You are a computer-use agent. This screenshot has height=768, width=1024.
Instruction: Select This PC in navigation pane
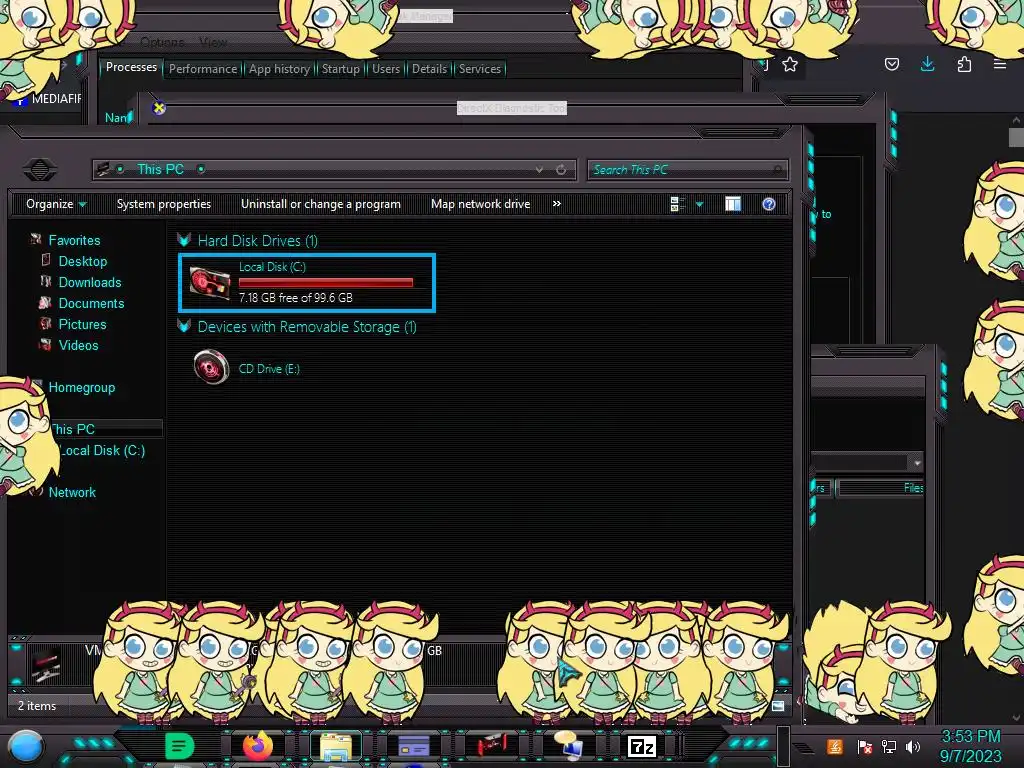point(75,429)
